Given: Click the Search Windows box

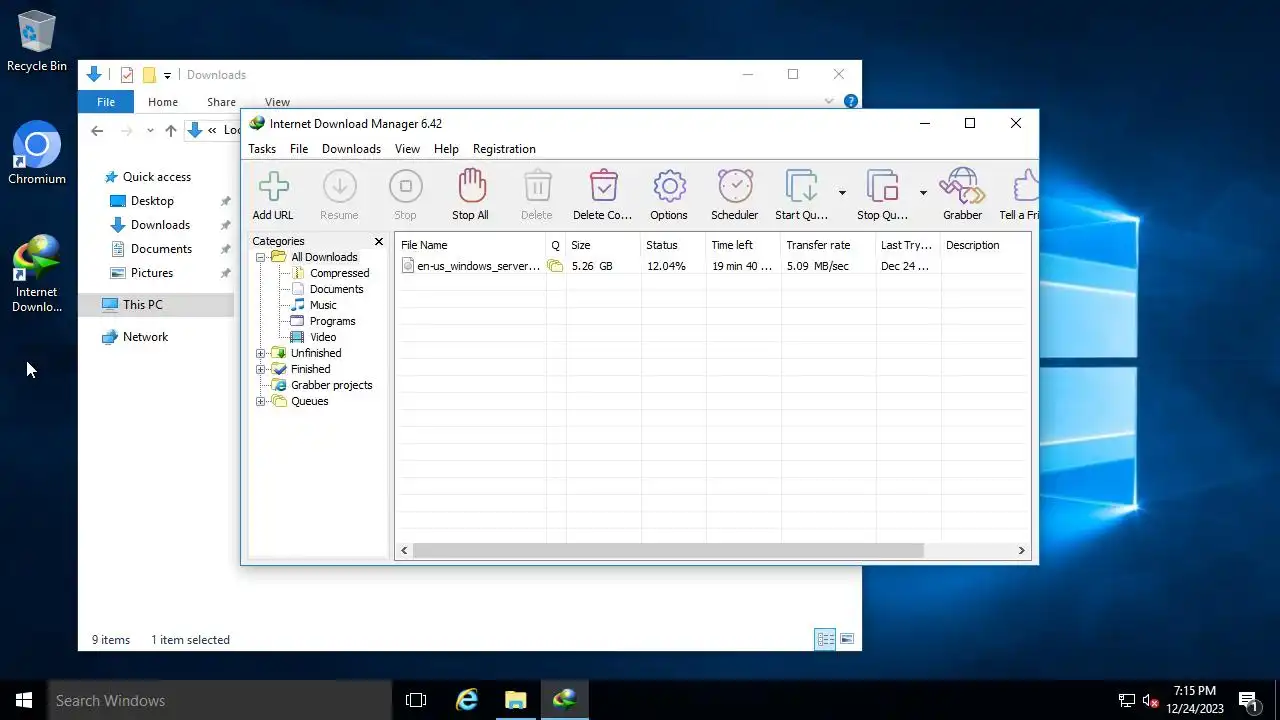Looking at the screenshot, I should point(220,700).
